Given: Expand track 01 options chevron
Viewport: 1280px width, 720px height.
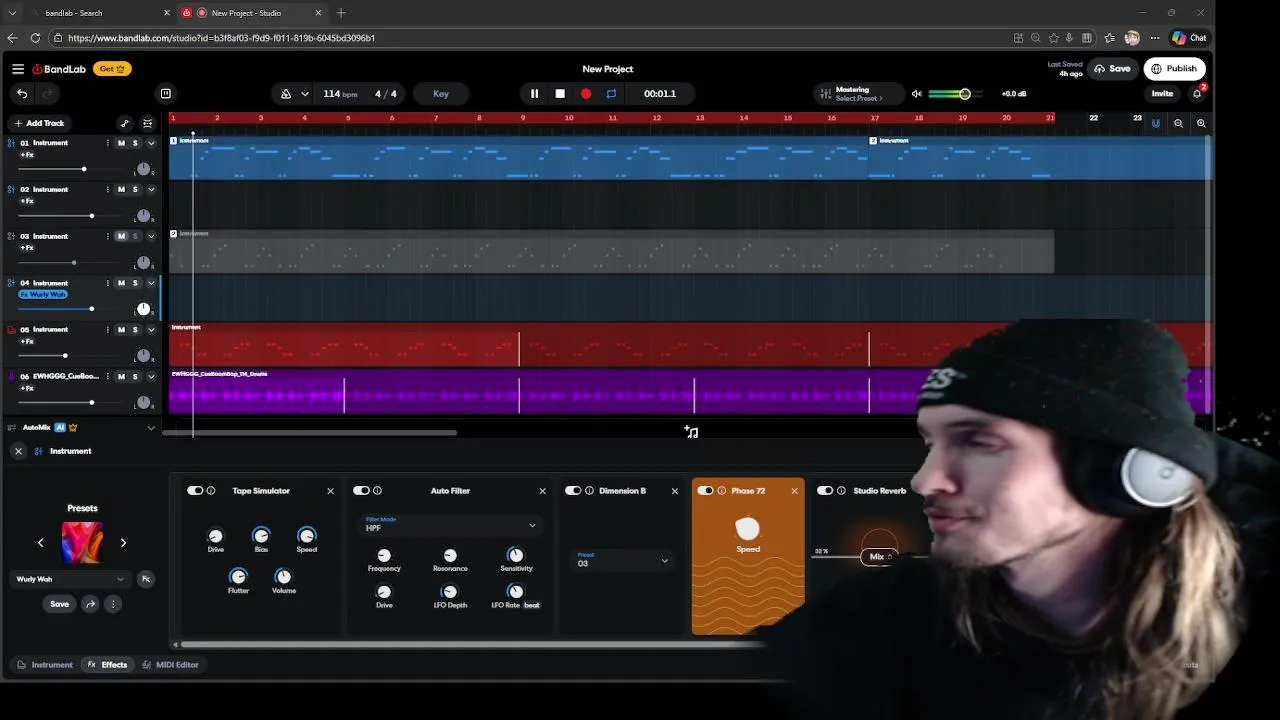Looking at the screenshot, I should 151,143.
